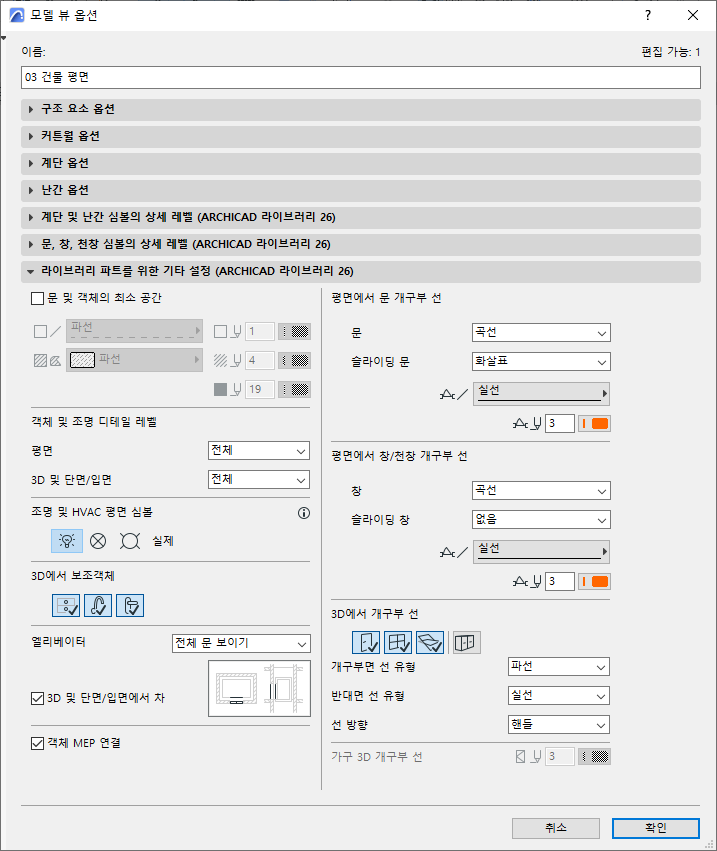Click the line type icon beside window 실선
717x851 pixels.
pos(454,552)
